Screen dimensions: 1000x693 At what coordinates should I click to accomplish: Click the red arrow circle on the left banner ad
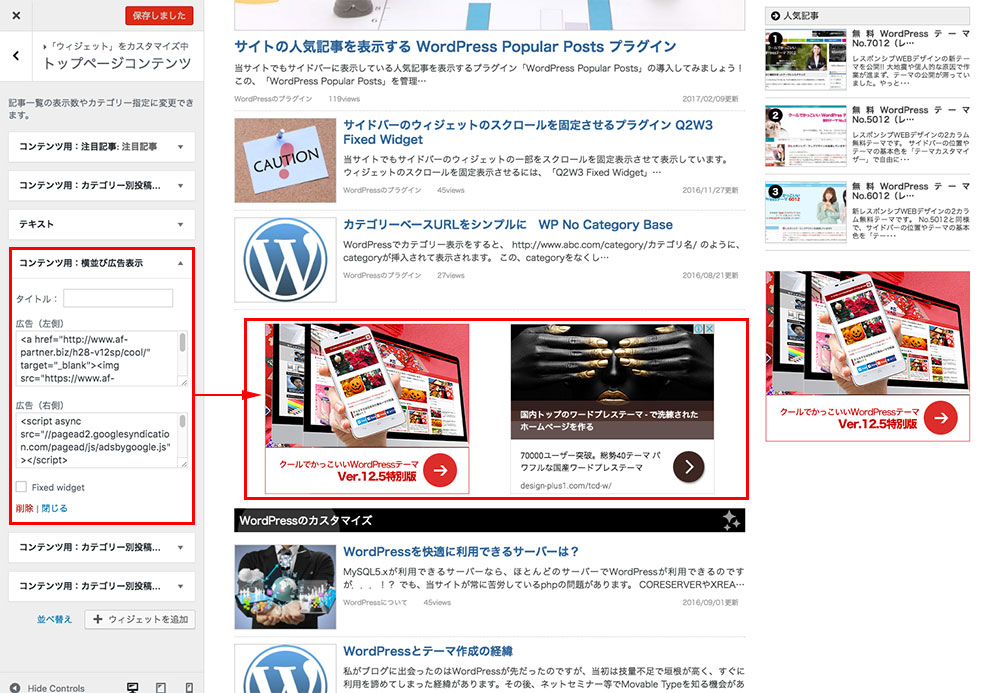point(440,471)
